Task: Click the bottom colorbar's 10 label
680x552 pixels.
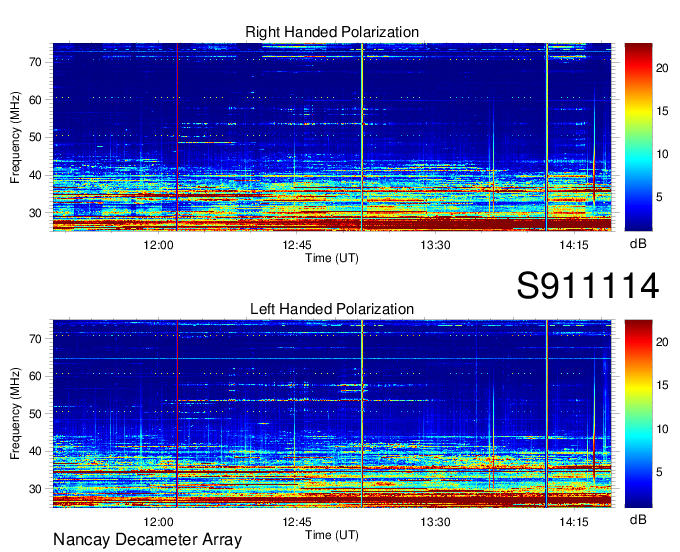Action: [662, 429]
